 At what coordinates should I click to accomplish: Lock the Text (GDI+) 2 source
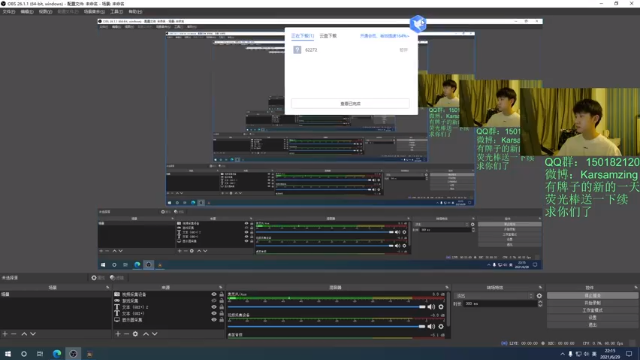[222, 307]
